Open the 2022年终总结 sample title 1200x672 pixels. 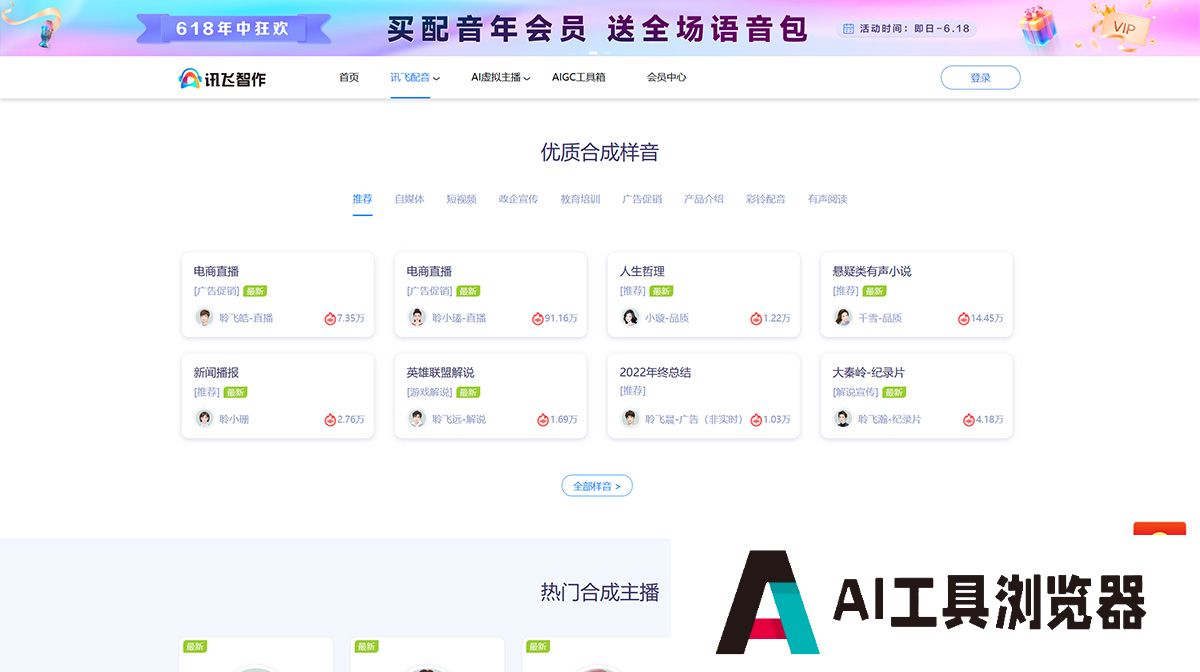click(x=655, y=372)
